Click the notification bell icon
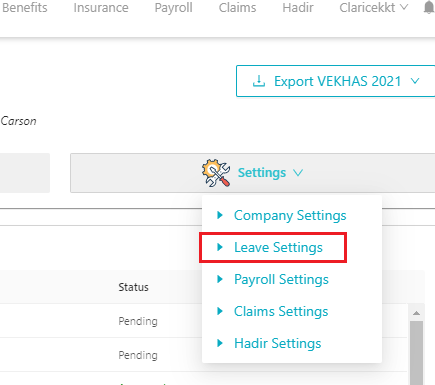Screen dimensions: 435x385 point(429,7)
